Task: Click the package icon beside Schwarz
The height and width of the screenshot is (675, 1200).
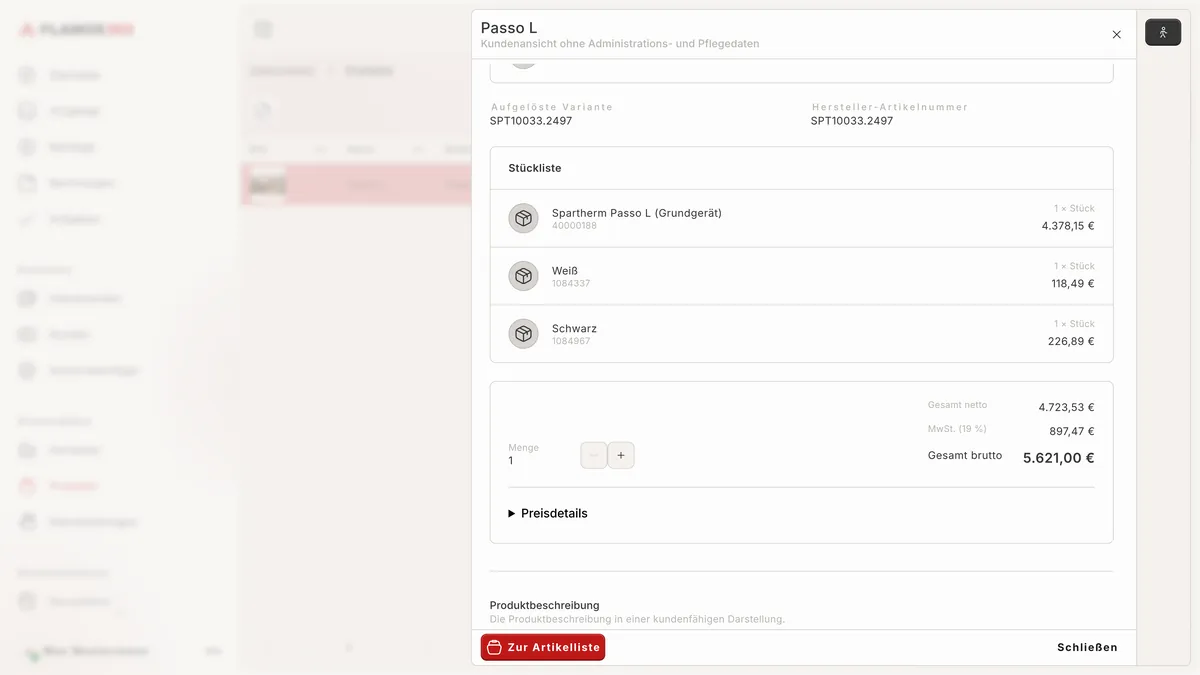Action: coord(523,334)
